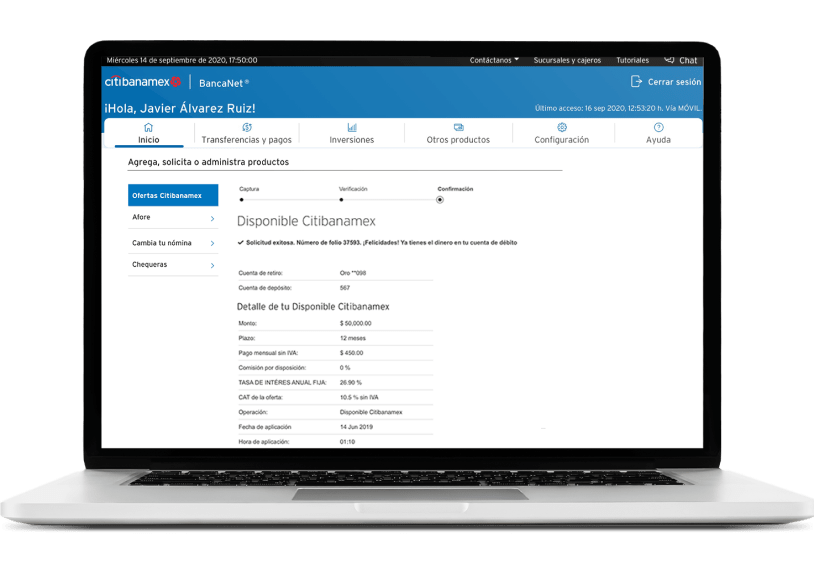Viewport: 814px width, 570px height.
Task: Click the Plazo value 12 meses
Action: click(353, 338)
